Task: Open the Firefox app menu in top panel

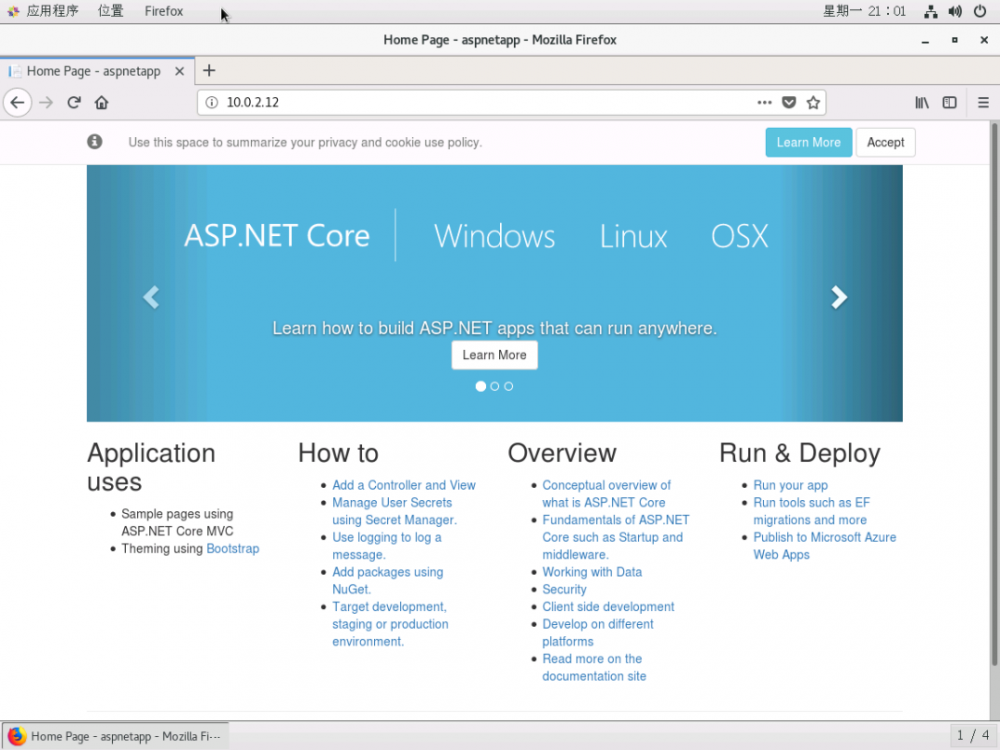Action: pyautogui.click(x=164, y=11)
